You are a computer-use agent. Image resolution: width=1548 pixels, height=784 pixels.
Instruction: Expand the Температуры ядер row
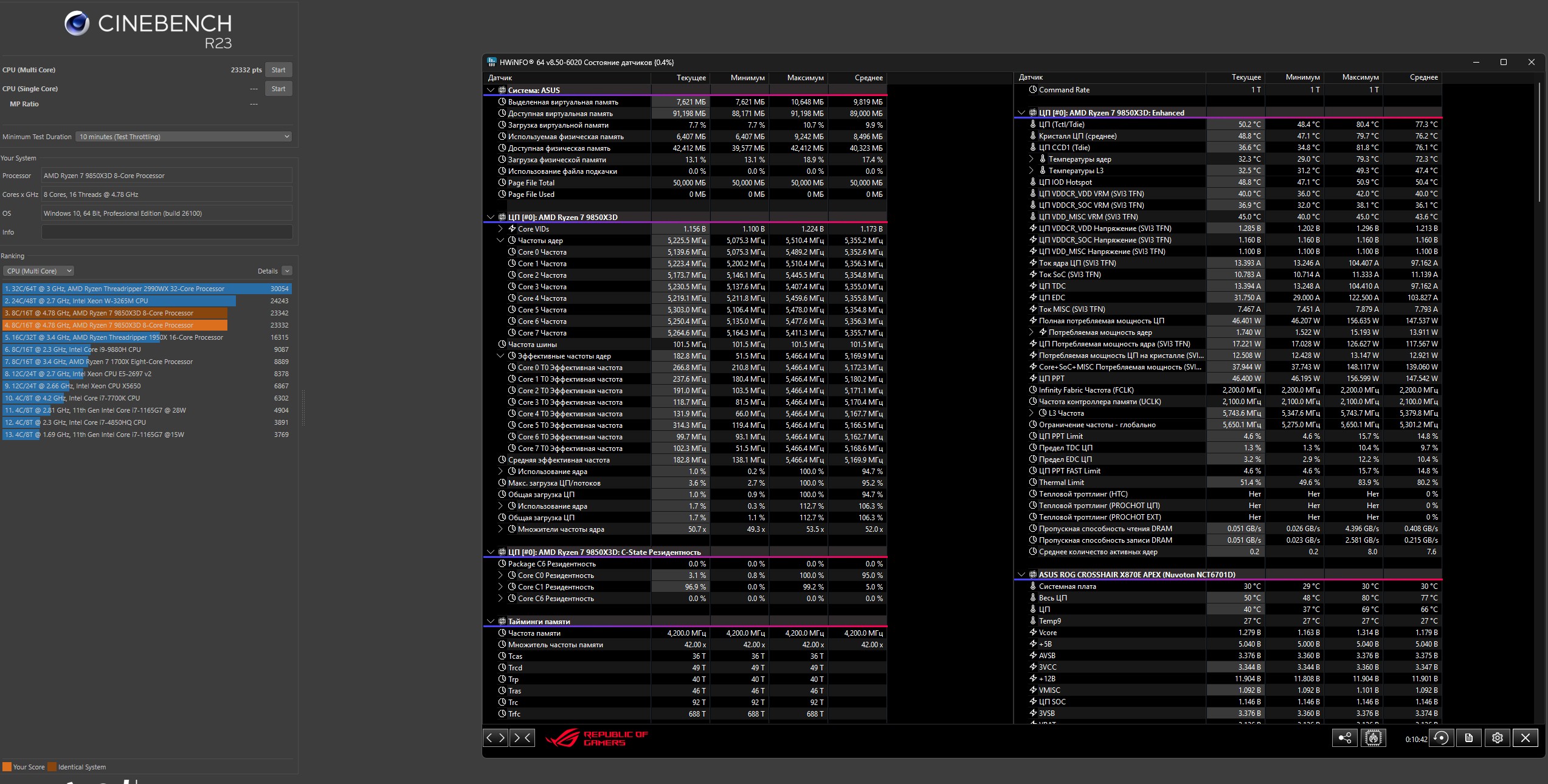1031,159
